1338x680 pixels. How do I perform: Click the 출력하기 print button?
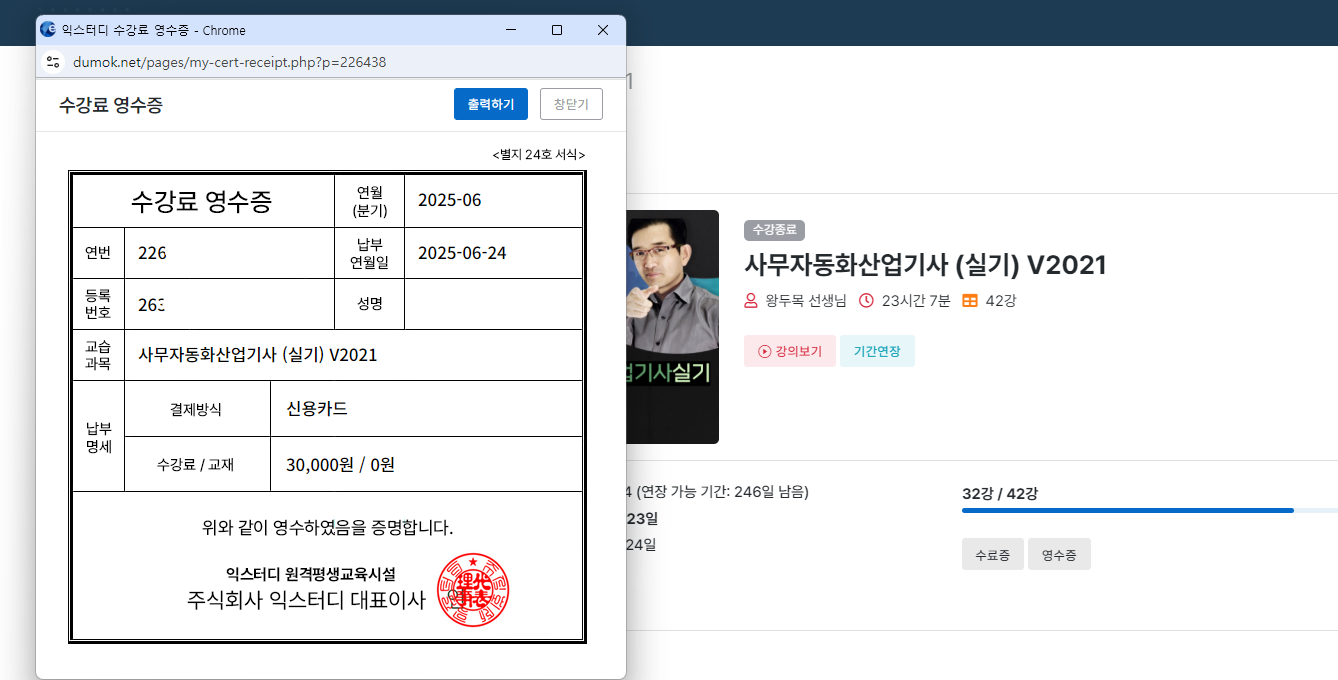pos(491,104)
